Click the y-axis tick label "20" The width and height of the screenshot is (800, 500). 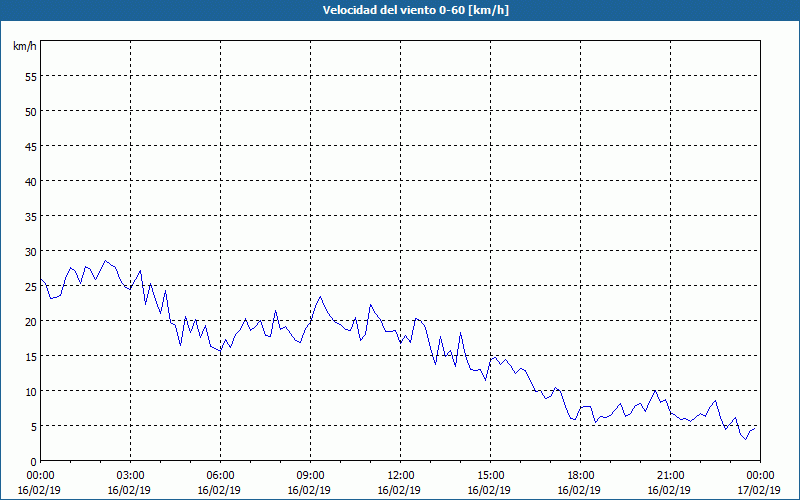31,322
